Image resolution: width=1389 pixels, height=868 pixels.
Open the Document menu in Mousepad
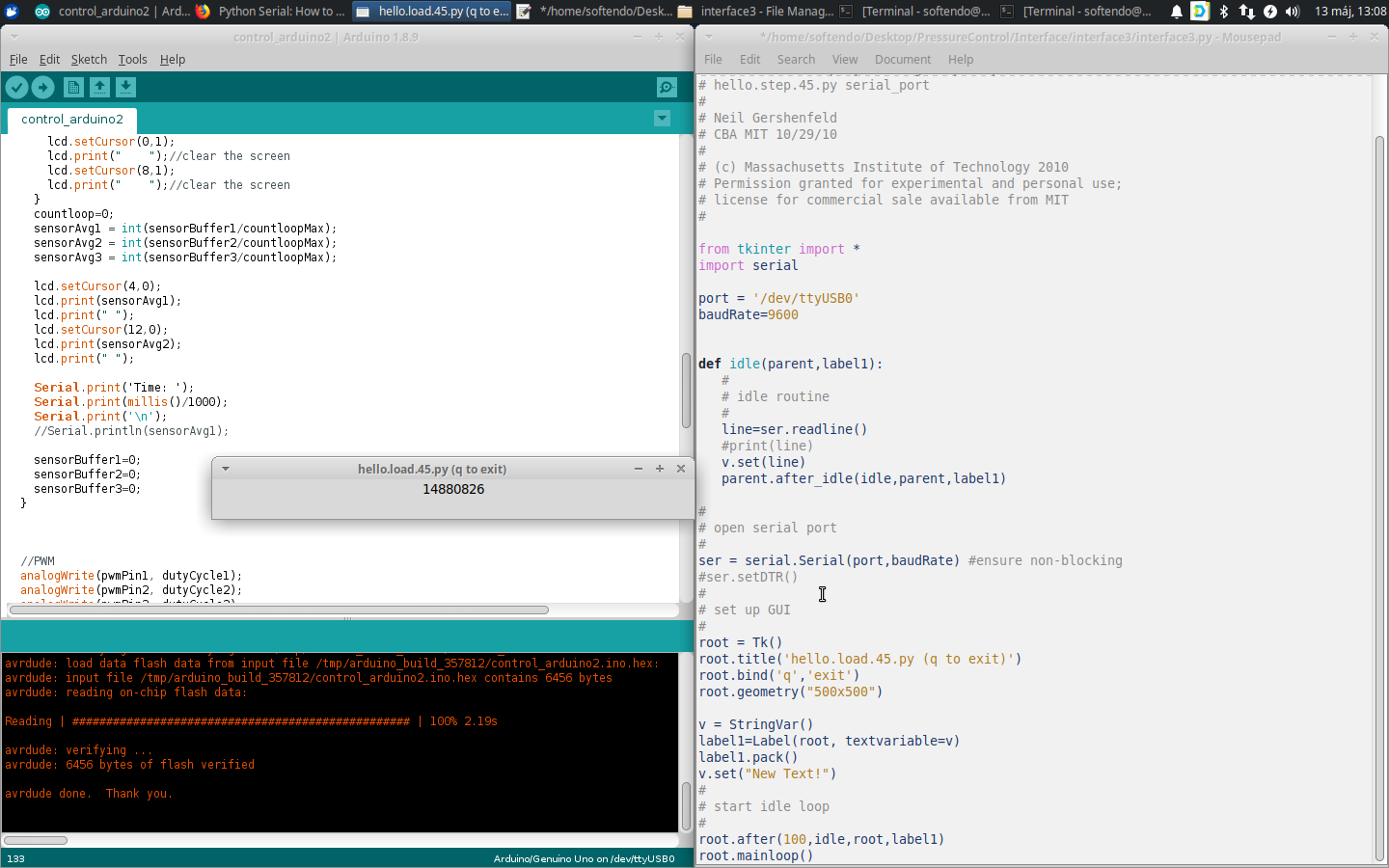coord(902,59)
